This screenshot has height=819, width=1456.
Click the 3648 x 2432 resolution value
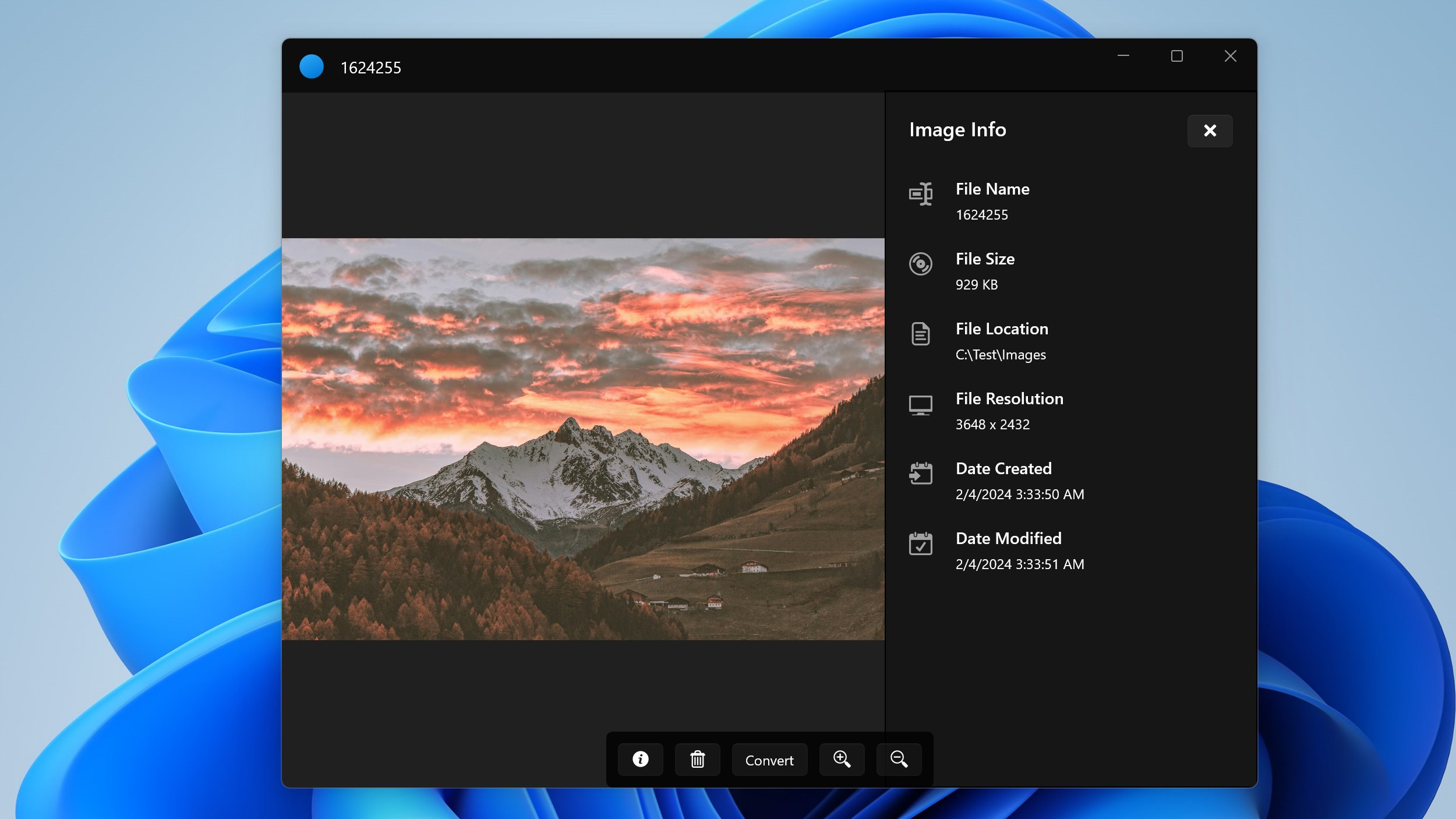(x=992, y=424)
